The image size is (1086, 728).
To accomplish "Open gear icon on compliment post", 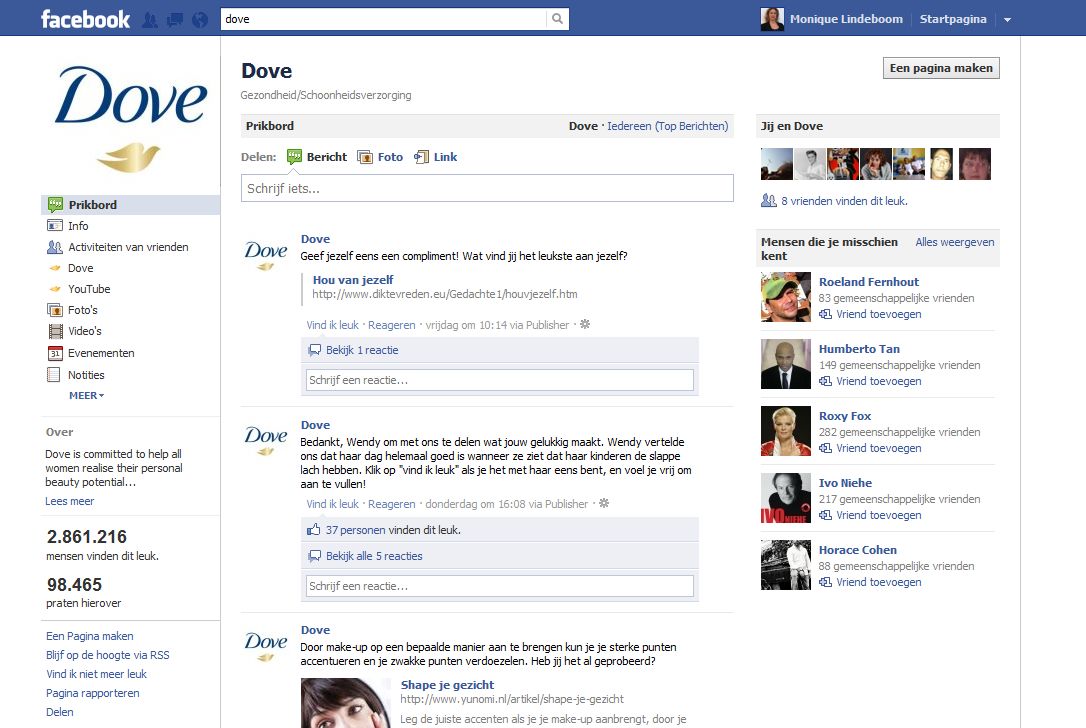I will coord(585,324).
